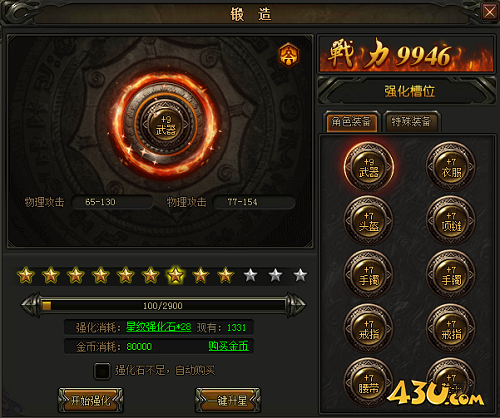Click the first grey unlit star
The height and width of the screenshot is (418, 500).
point(250,275)
